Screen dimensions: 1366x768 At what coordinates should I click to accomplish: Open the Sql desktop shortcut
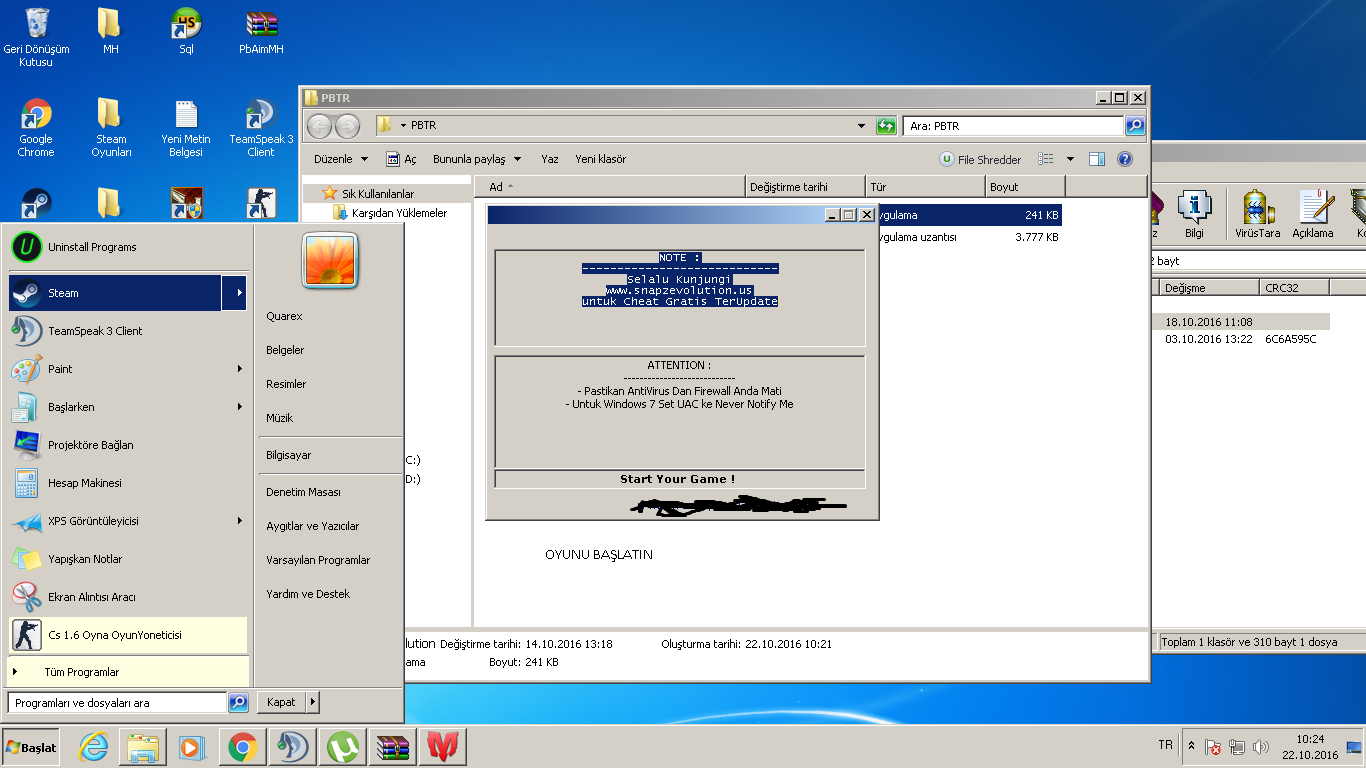[x=186, y=30]
